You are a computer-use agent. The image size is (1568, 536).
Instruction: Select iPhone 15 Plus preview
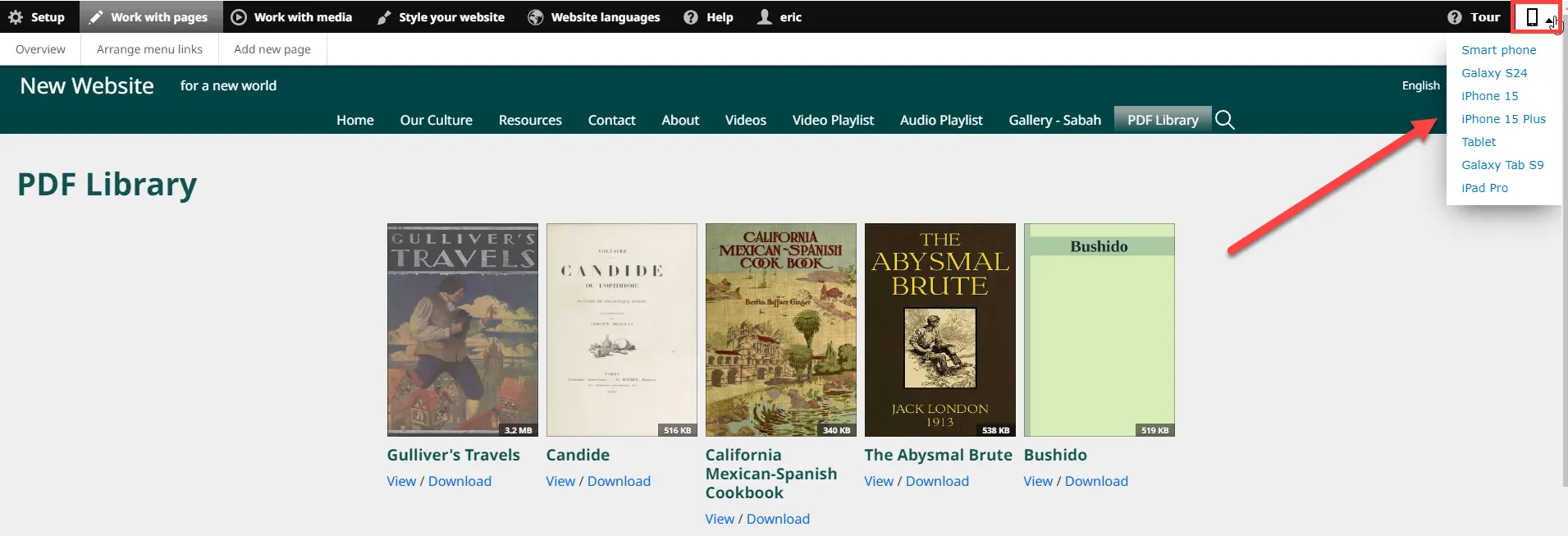[x=1503, y=119]
